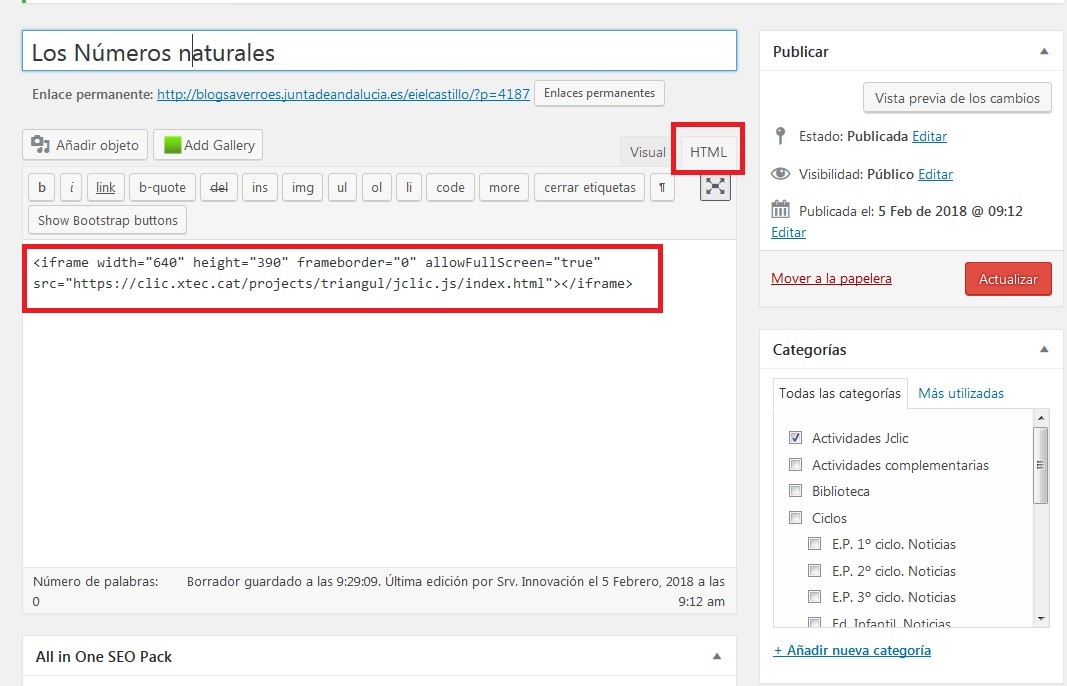Check E.P. 1º ciclo. Noticias category
This screenshot has height=686, width=1067.
(815, 544)
